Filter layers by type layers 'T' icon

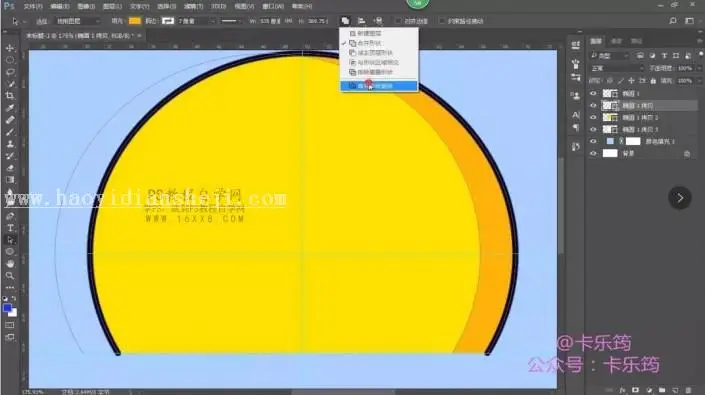[x=664, y=56]
